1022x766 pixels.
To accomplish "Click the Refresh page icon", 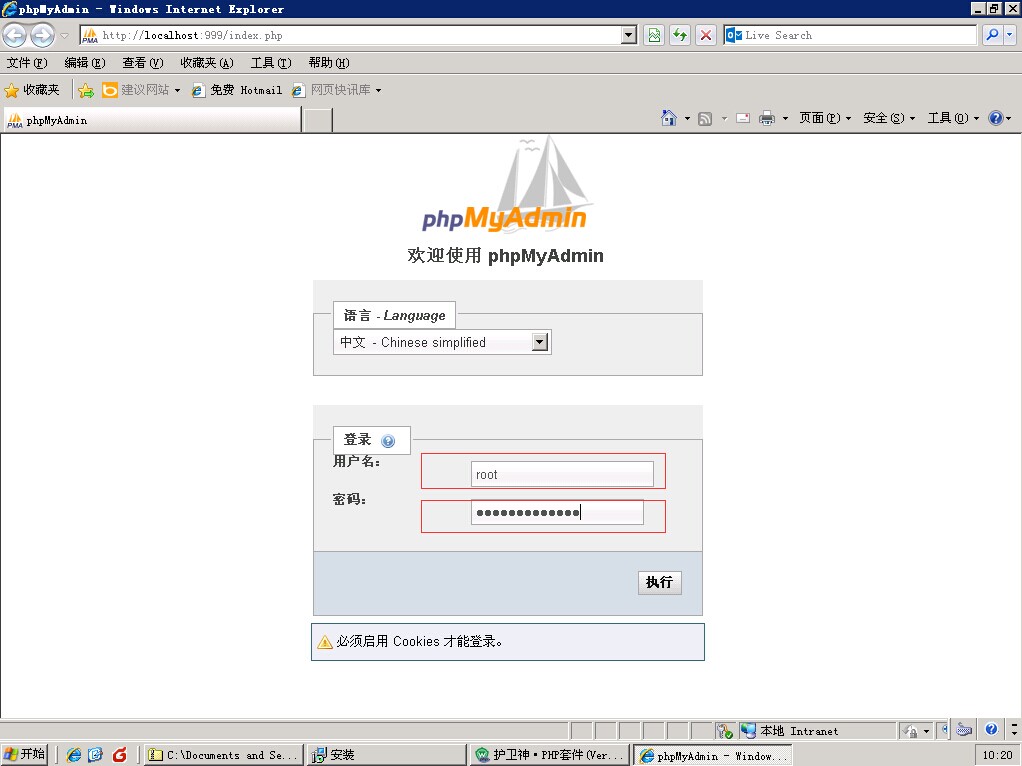I will (680, 35).
